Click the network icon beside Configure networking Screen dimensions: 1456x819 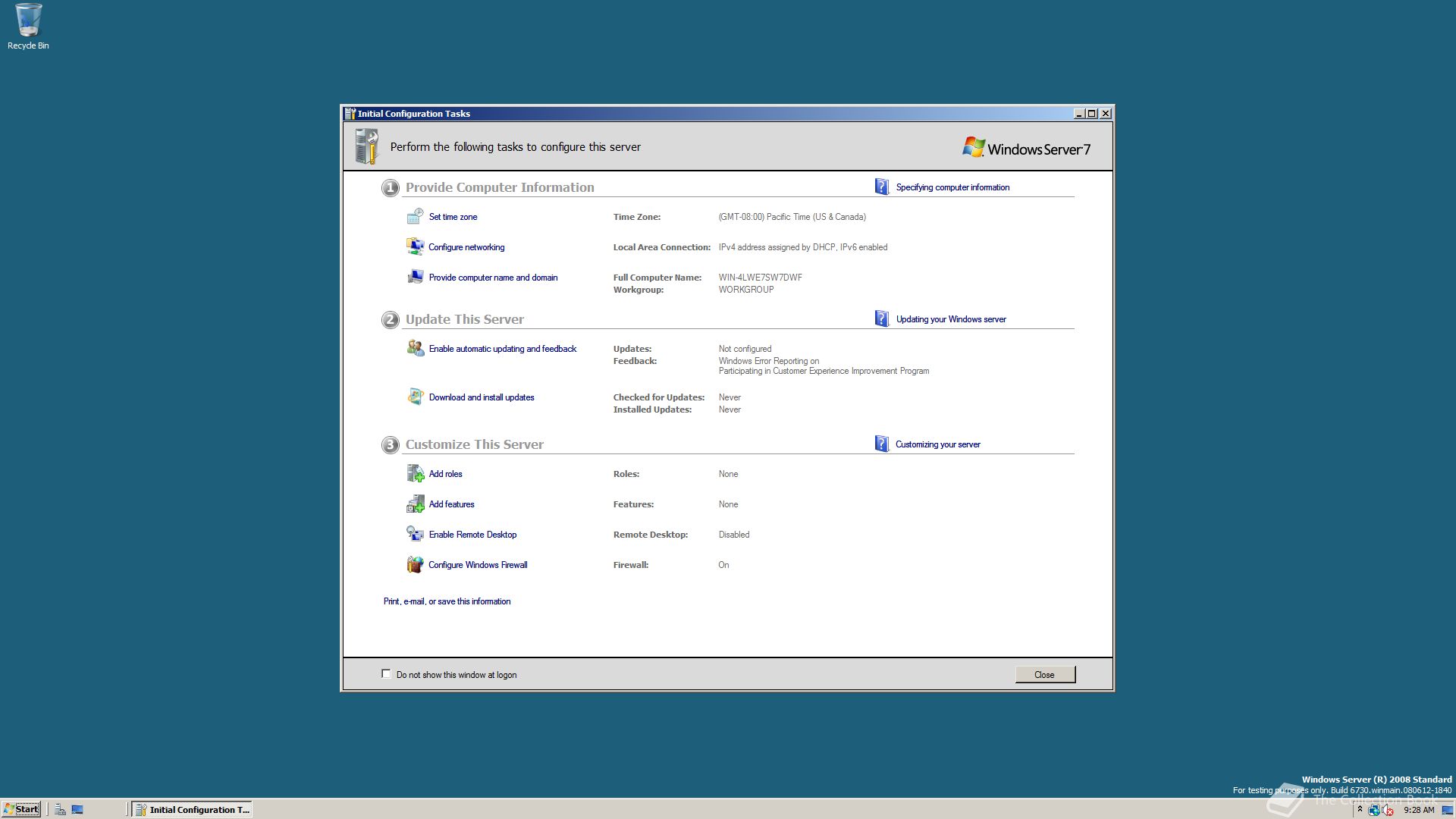coord(415,247)
